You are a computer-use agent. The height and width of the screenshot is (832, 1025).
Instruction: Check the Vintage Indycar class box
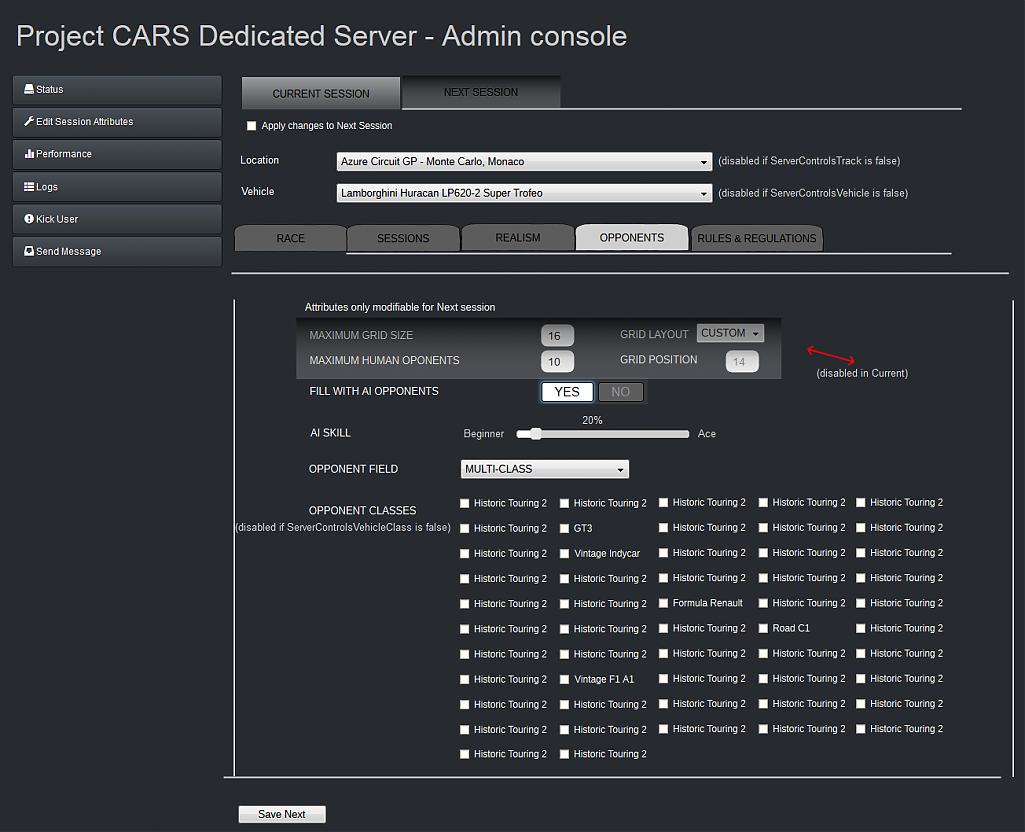click(x=565, y=554)
